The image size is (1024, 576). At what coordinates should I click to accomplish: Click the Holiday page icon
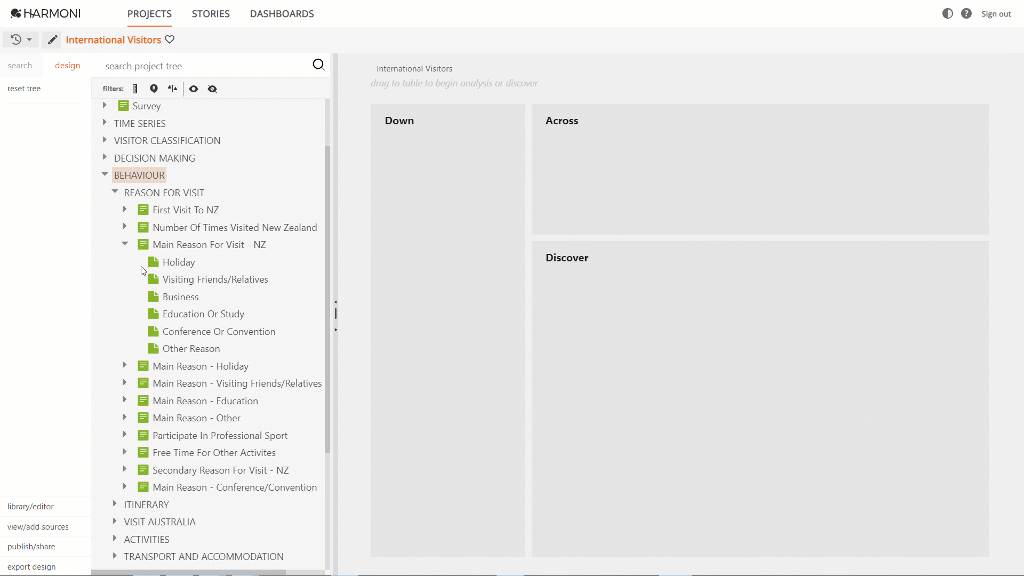[153, 262]
